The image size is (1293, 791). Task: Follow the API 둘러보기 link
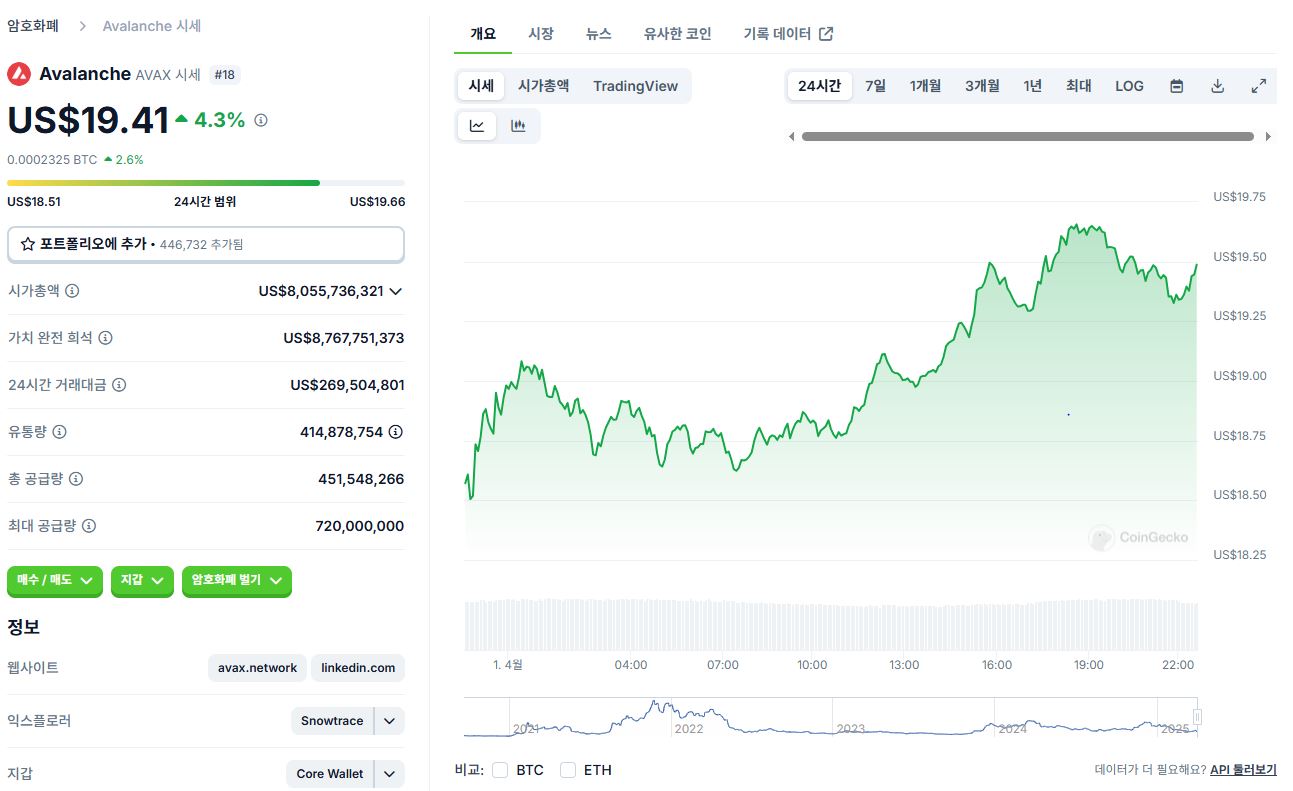pyautogui.click(x=1243, y=770)
